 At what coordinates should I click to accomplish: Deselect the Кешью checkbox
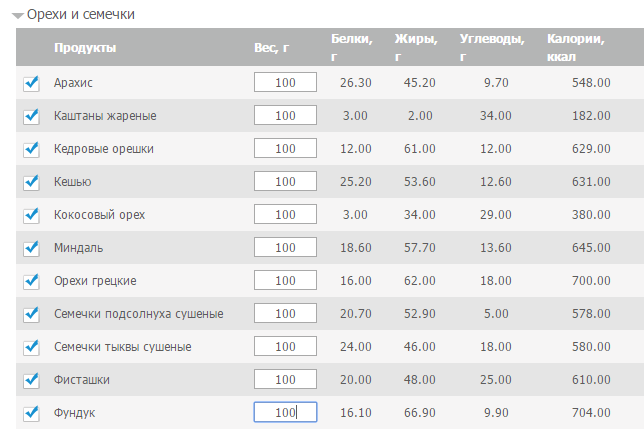tap(31, 182)
